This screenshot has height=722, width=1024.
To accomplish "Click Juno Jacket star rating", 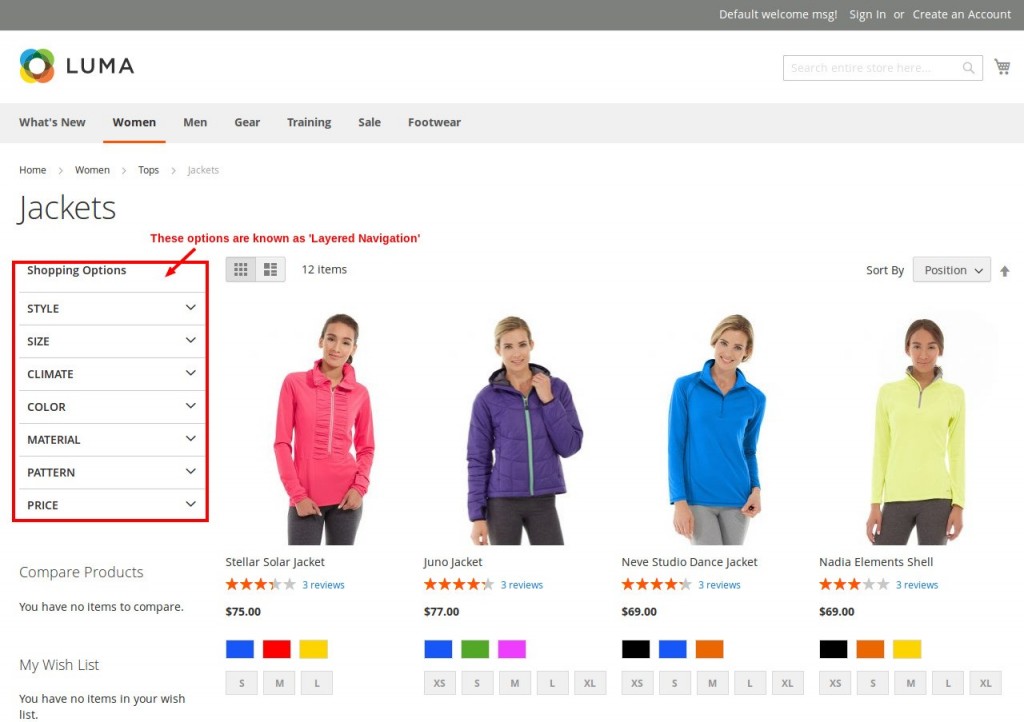I will point(458,585).
